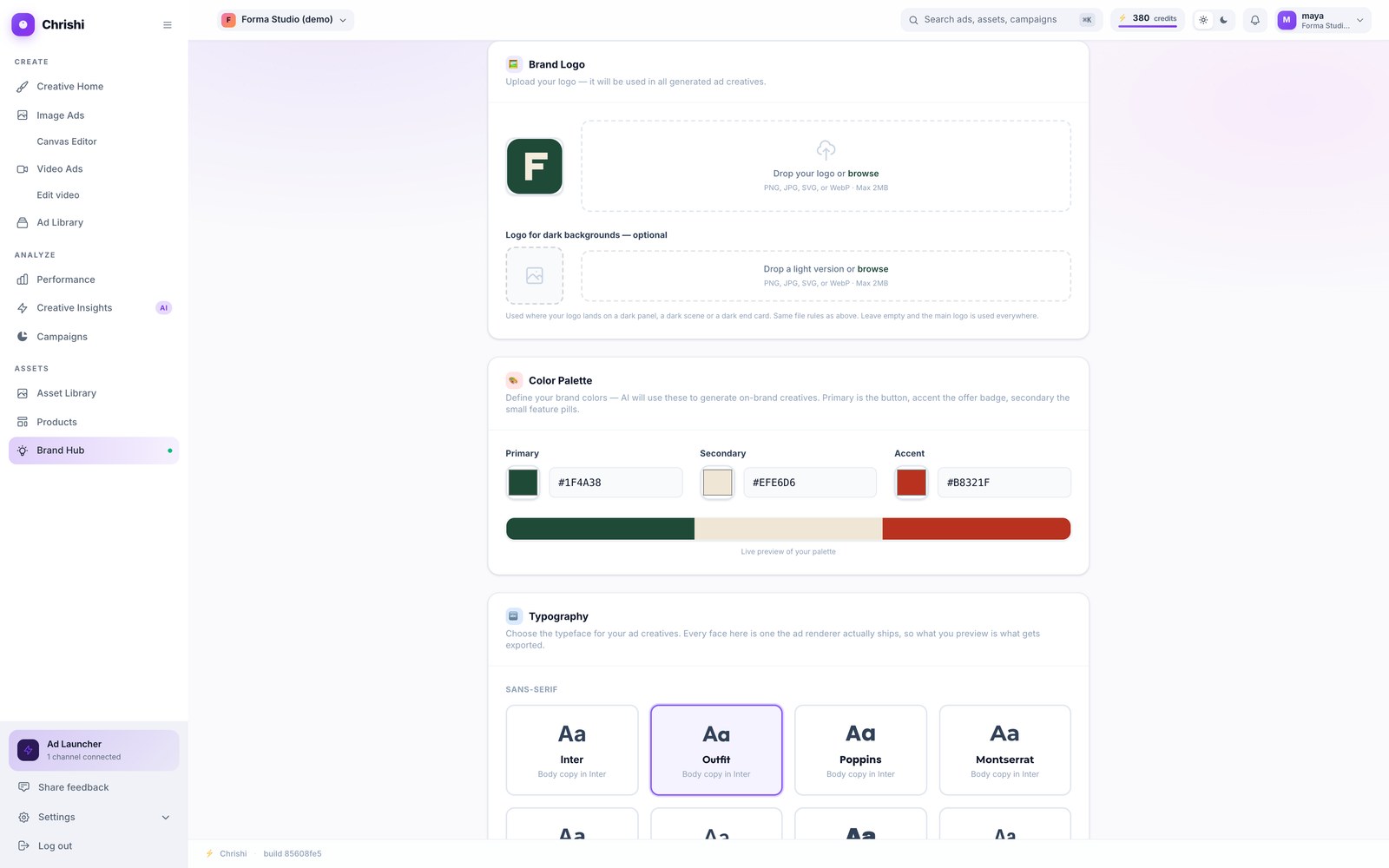Open the Primary color swatch picker
The width and height of the screenshot is (1389, 868).
pos(523,483)
